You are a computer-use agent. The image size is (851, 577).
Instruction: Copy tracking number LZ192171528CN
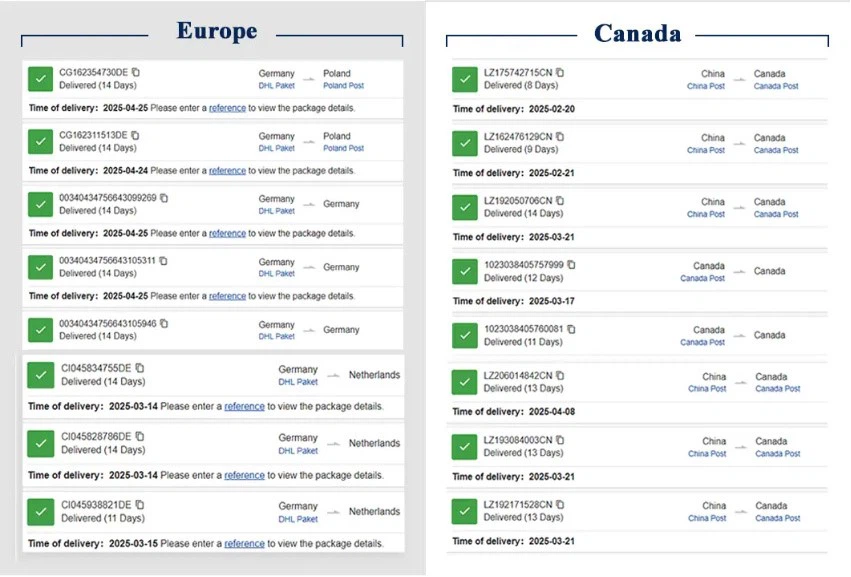561,504
